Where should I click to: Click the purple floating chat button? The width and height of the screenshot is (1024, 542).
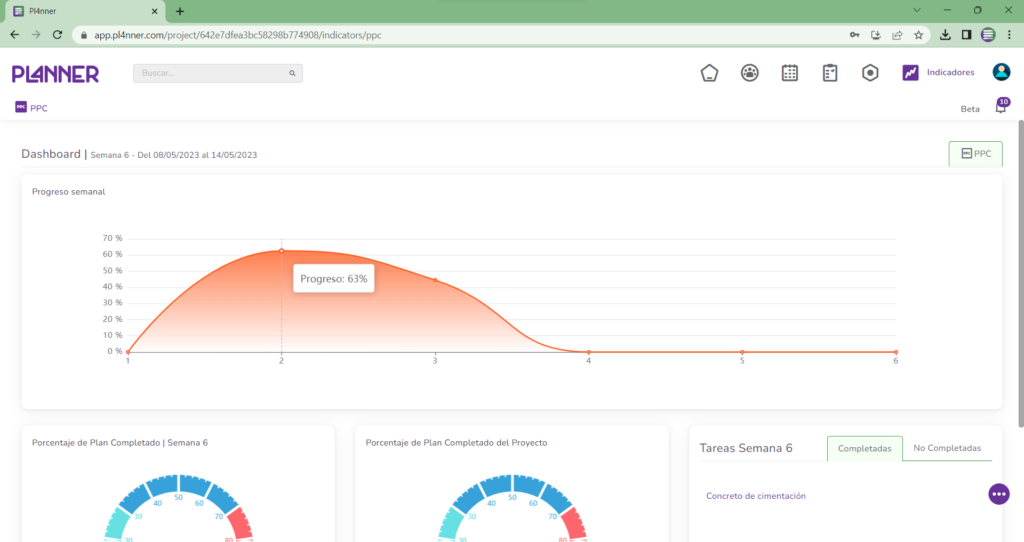(x=998, y=494)
